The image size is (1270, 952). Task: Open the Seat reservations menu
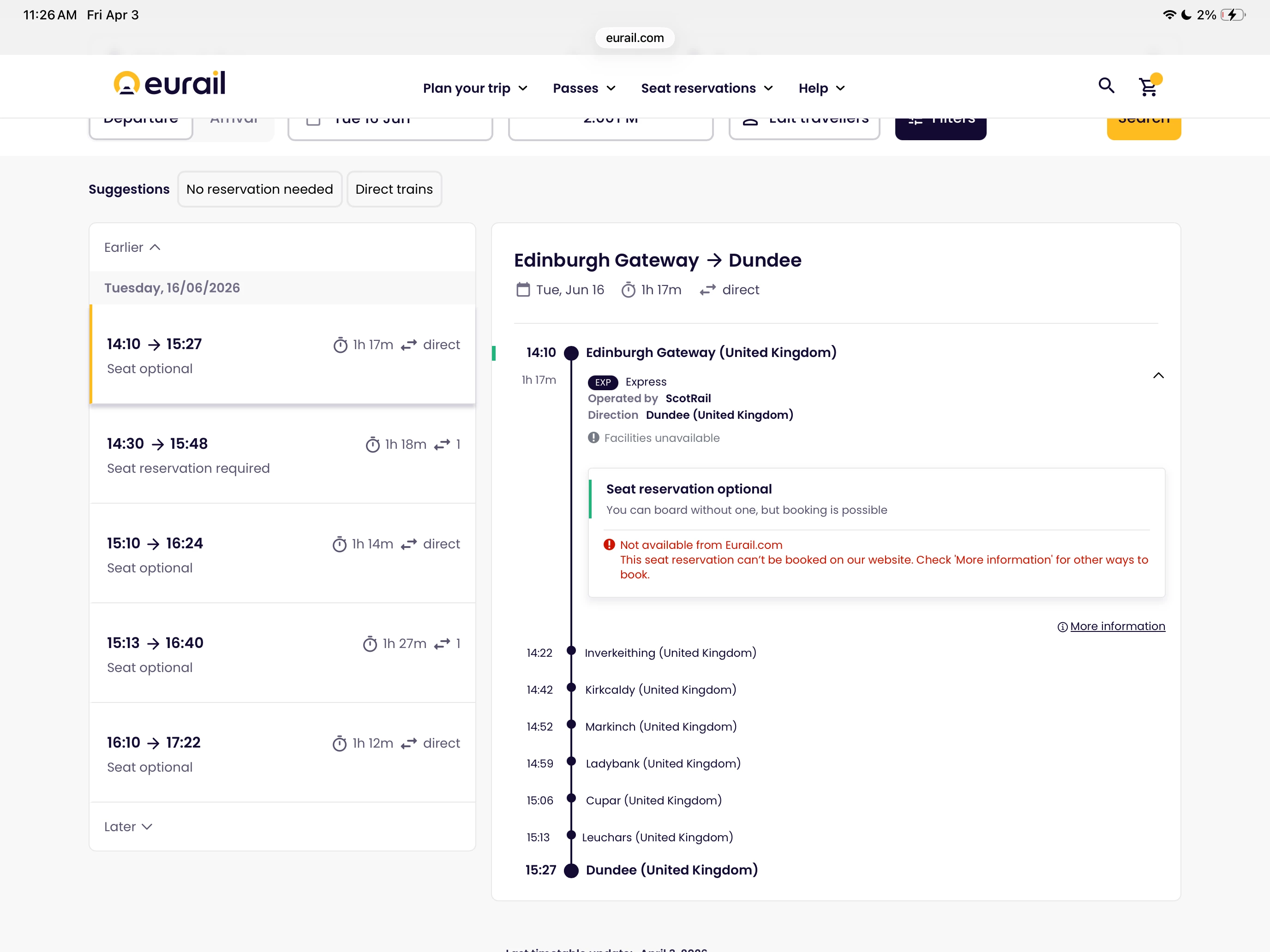pos(707,89)
